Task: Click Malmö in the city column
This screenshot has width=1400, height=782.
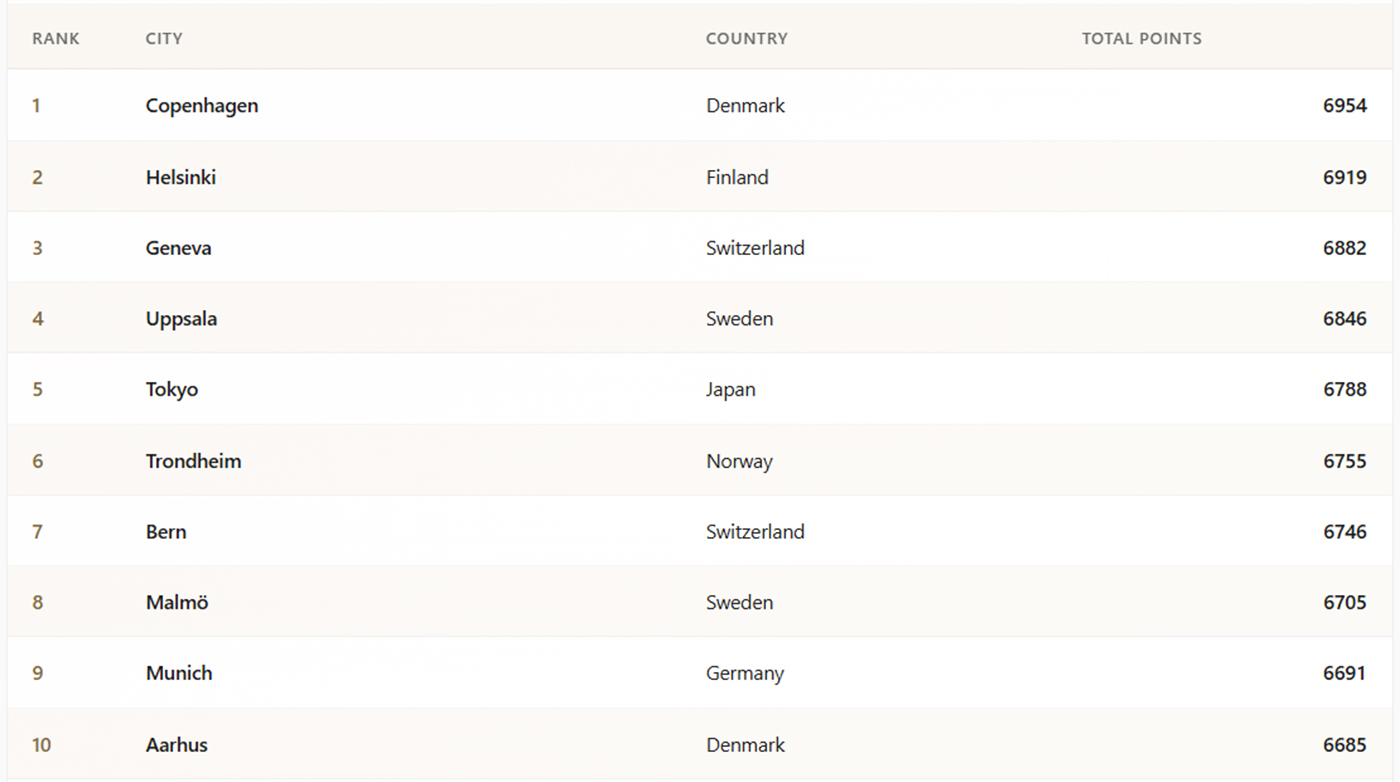Action: (177, 603)
